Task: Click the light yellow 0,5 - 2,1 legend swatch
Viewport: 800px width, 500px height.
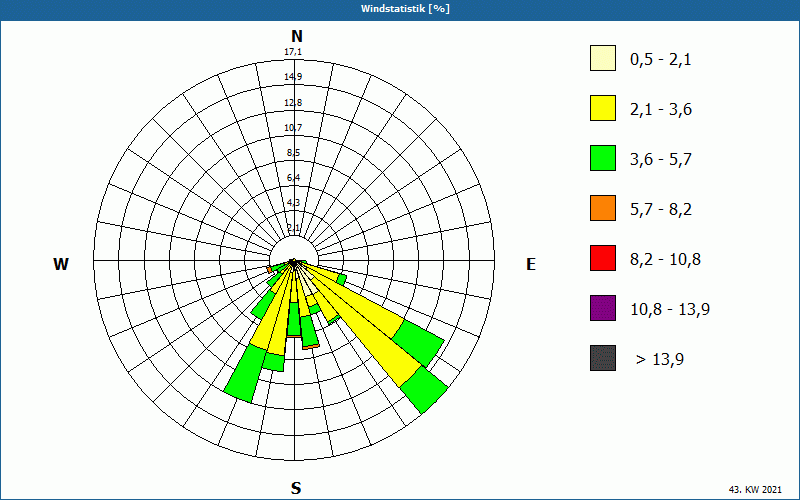Action: (x=603, y=58)
